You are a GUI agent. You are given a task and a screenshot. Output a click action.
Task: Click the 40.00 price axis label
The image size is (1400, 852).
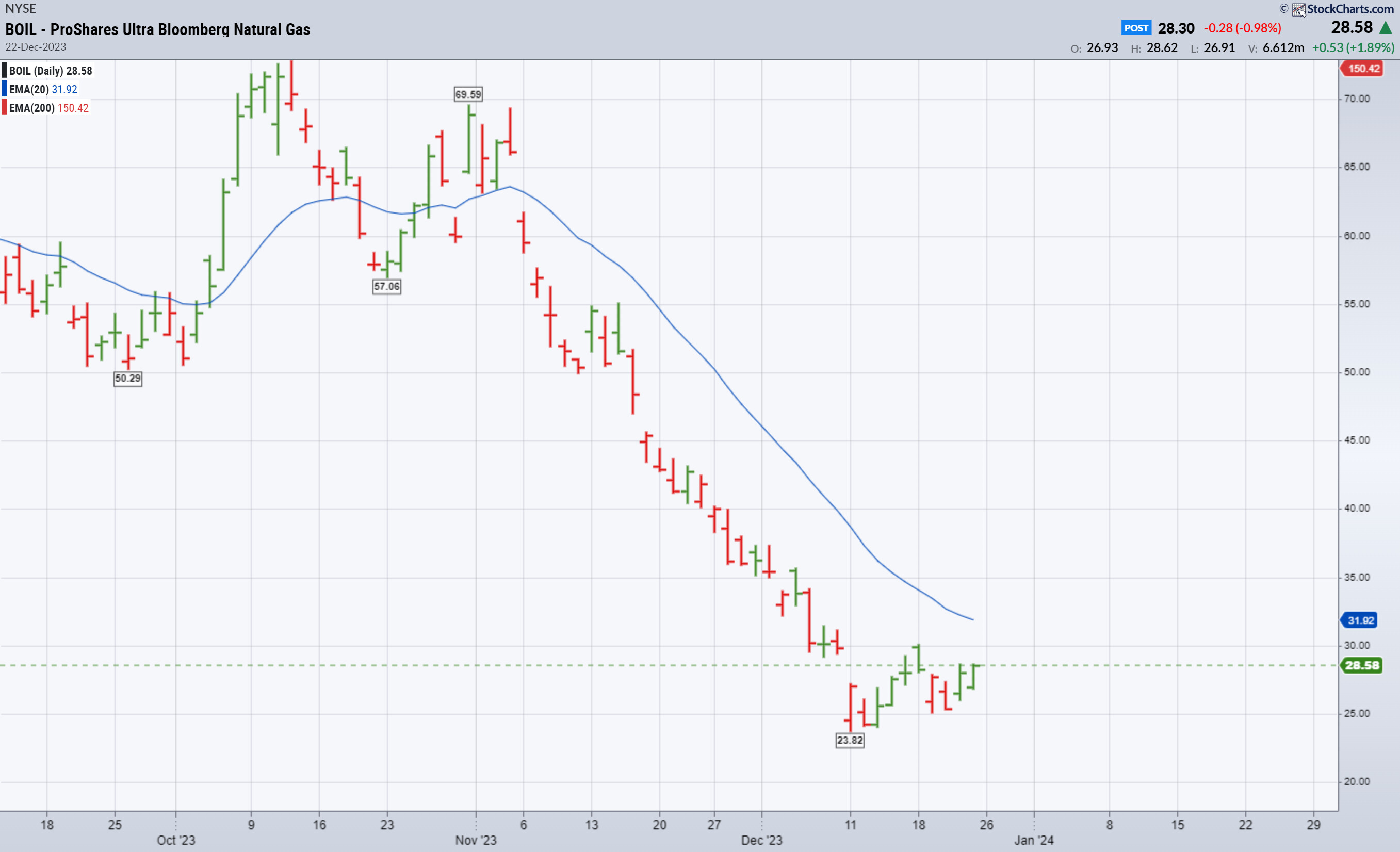(x=1357, y=509)
